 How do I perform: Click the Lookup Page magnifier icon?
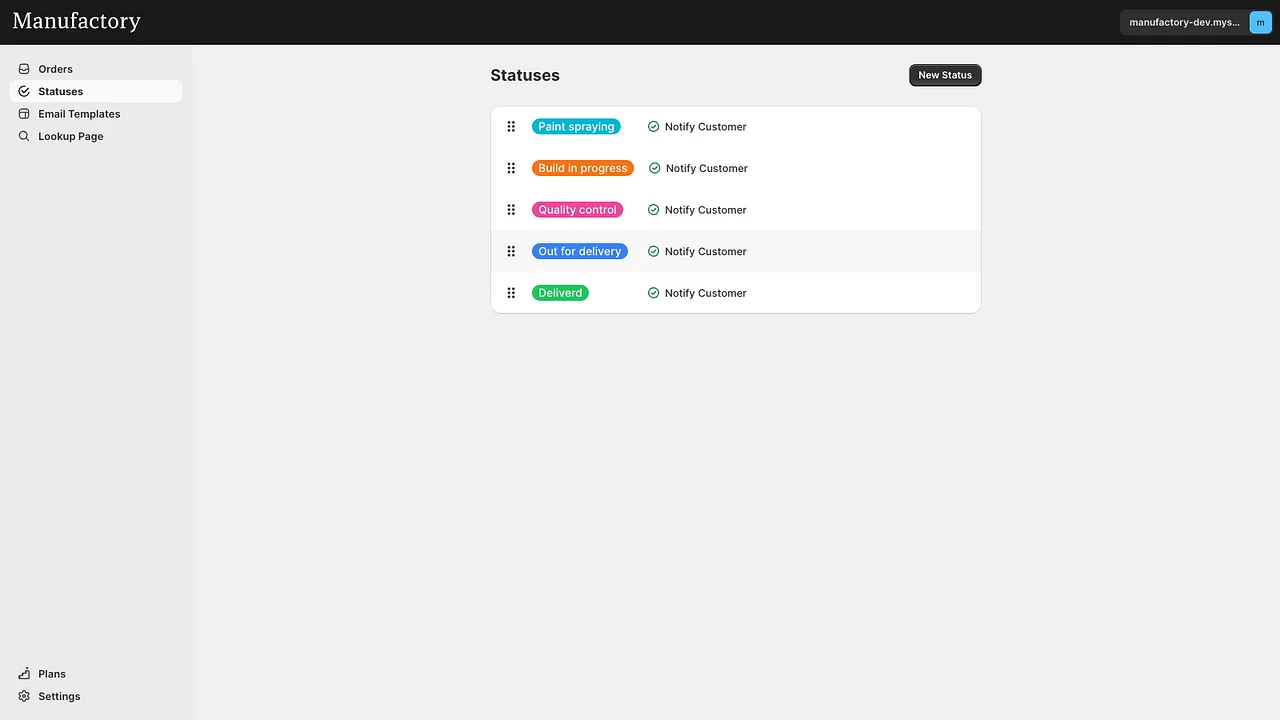[24, 136]
